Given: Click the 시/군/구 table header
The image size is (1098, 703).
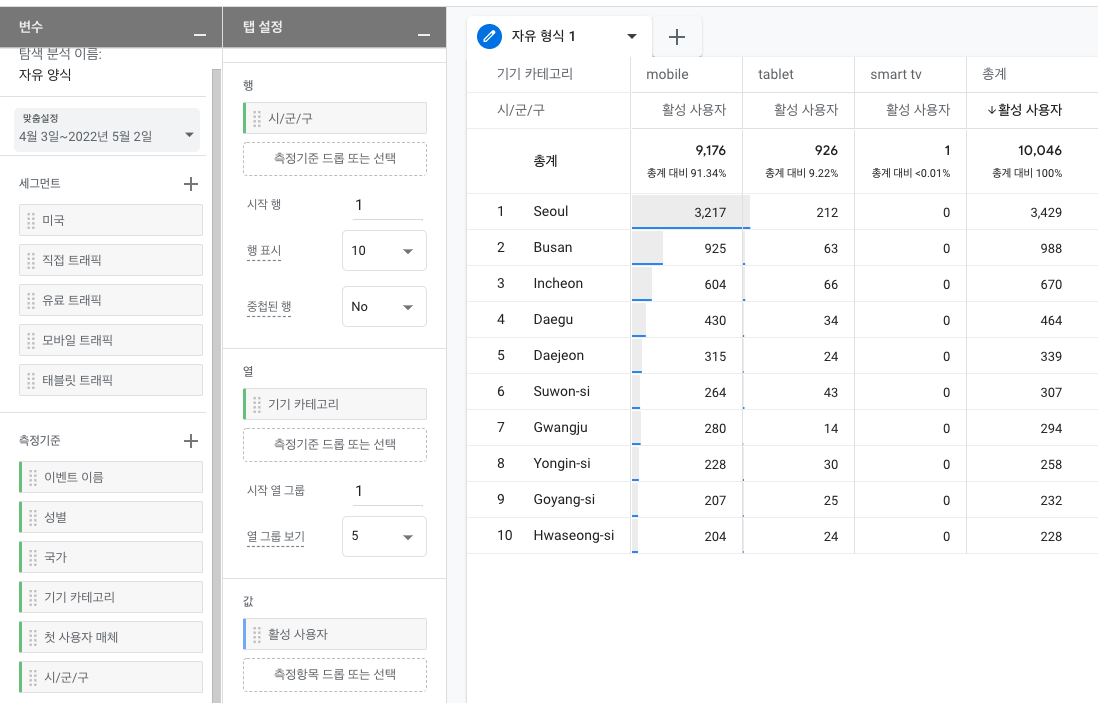Looking at the screenshot, I should (x=521, y=110).
